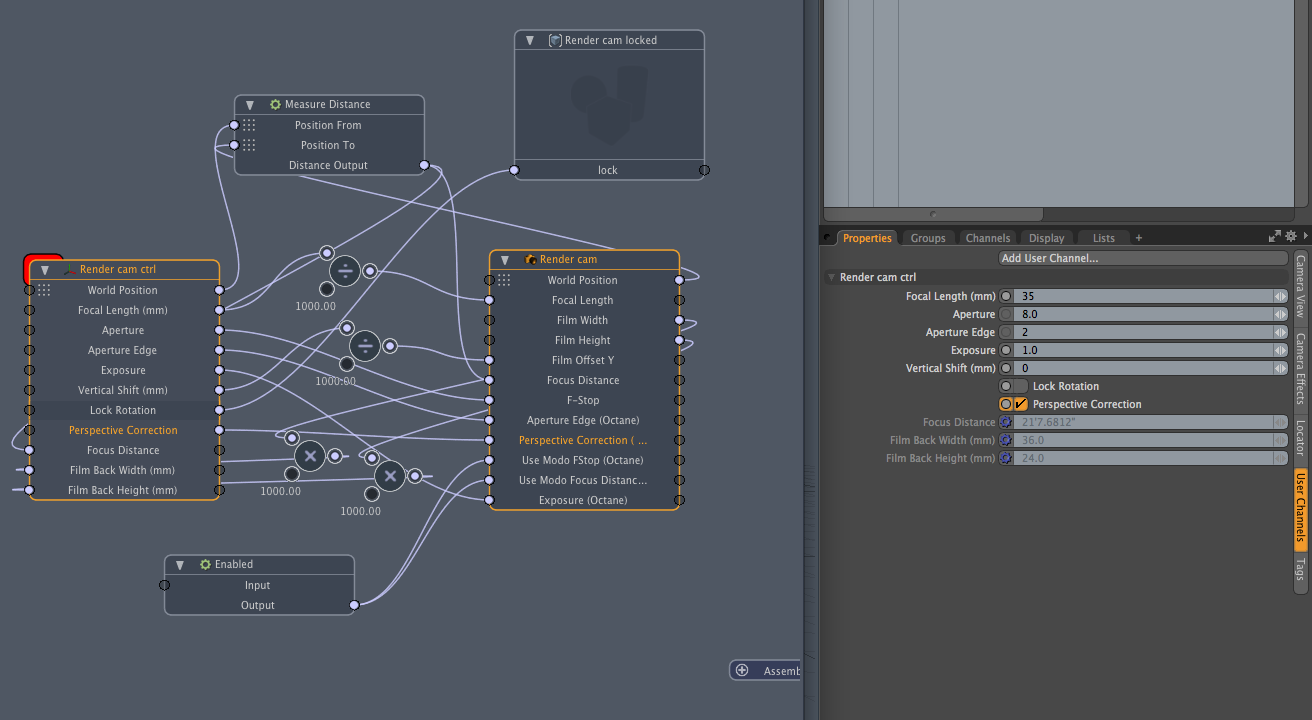Click the Position From grid icon
Viewport: 1312px width, 720px height.
(249, 125)
